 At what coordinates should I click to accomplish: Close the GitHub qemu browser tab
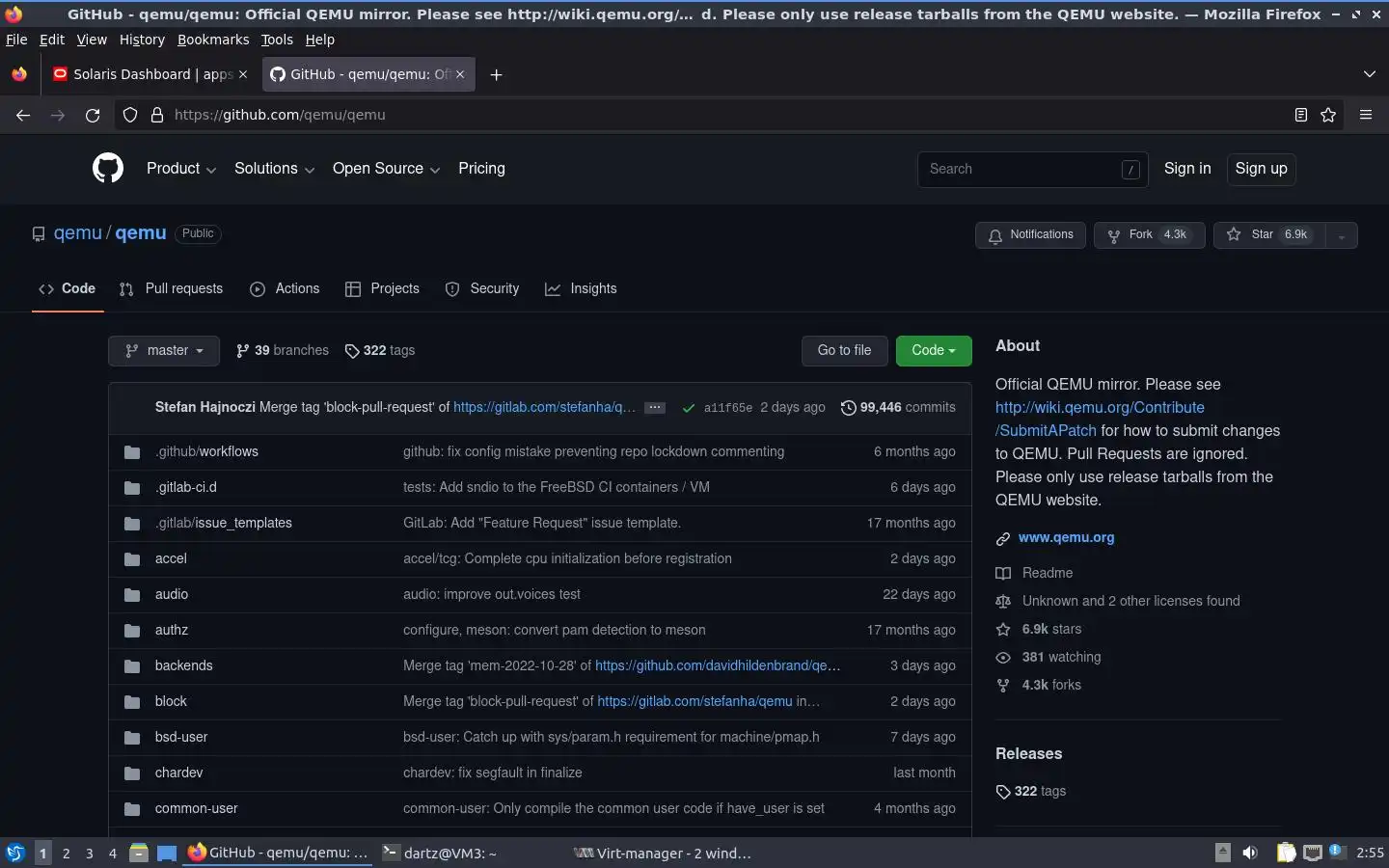(460, 74)
